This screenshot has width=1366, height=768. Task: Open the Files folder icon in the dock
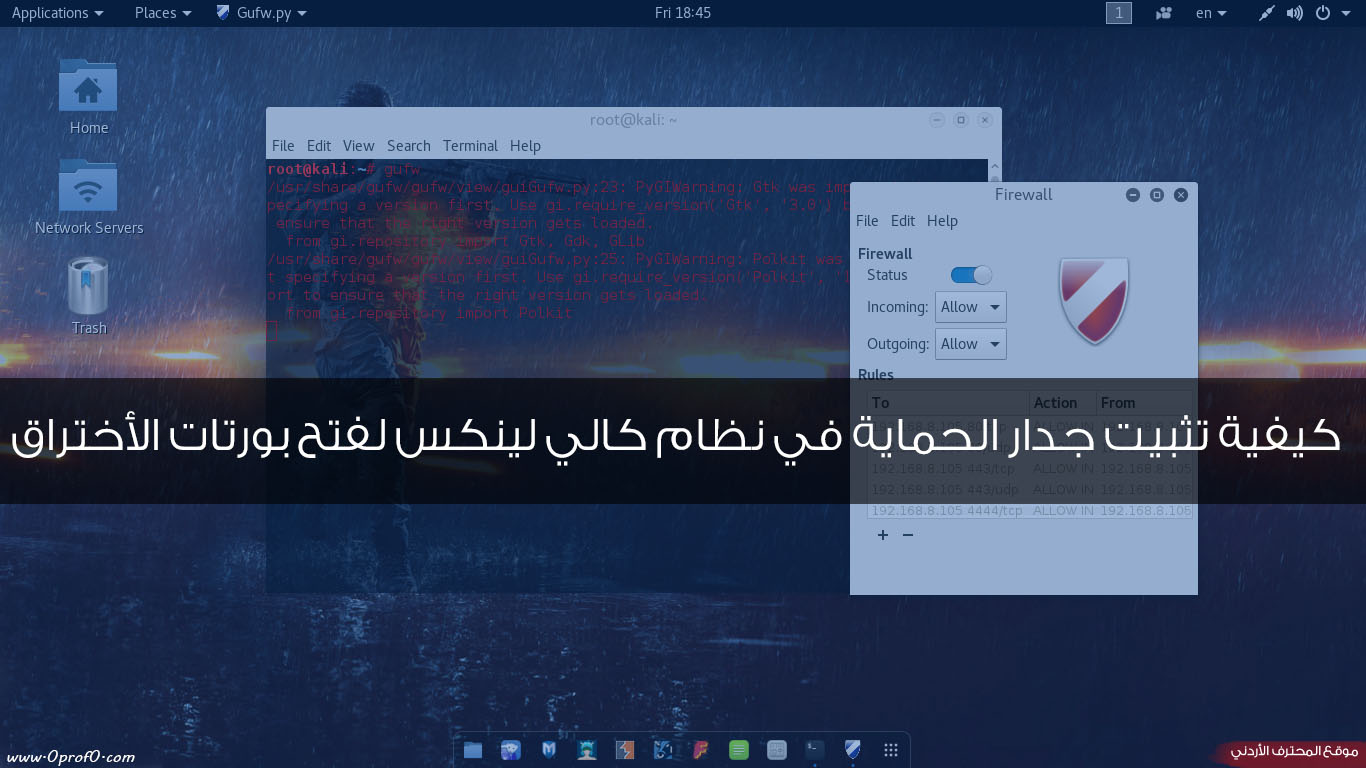click(473, 749)
